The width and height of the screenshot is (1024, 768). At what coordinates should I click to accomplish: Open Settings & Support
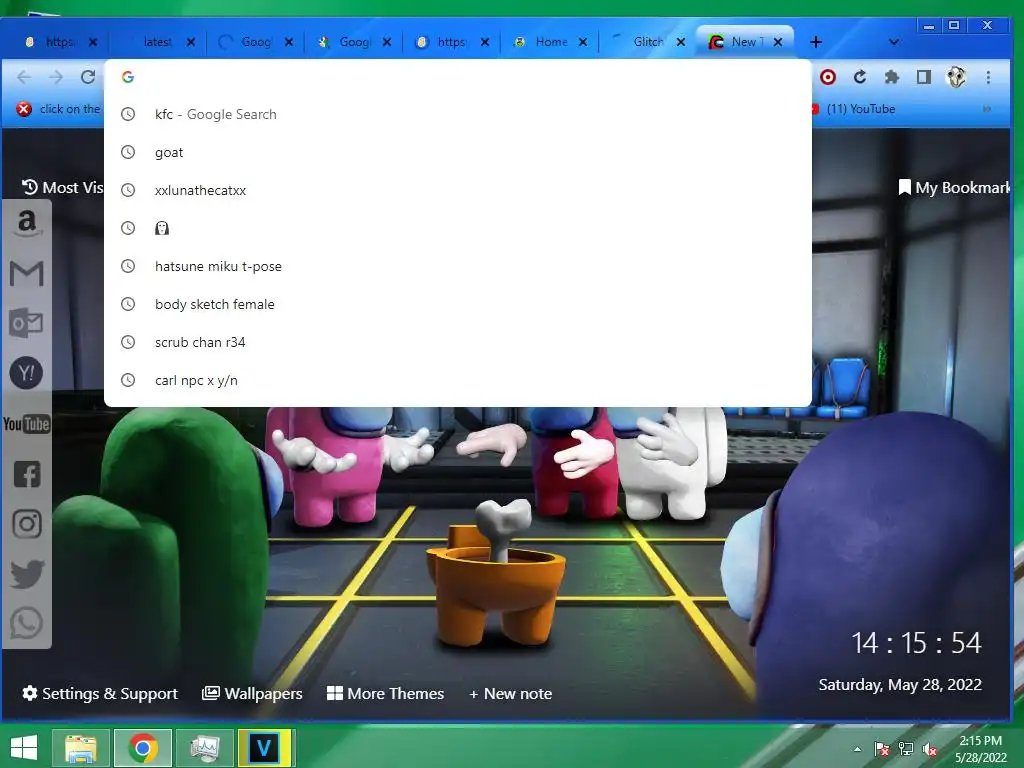(x=100, y=694)
